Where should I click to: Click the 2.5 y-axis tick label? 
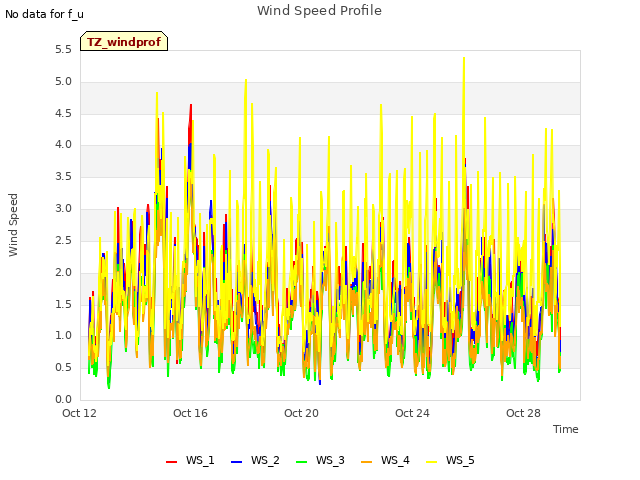(x=63, y=240)
